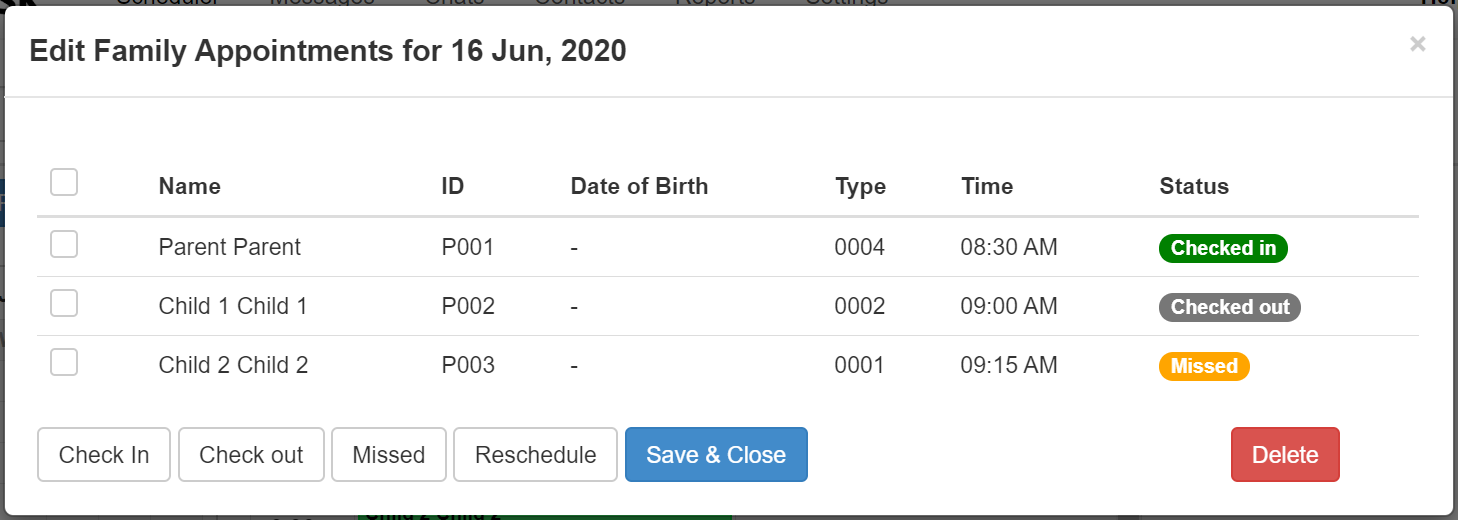Select the Child 1 Child 1 checkbox
1458x520 pixels.
[64, 304]
